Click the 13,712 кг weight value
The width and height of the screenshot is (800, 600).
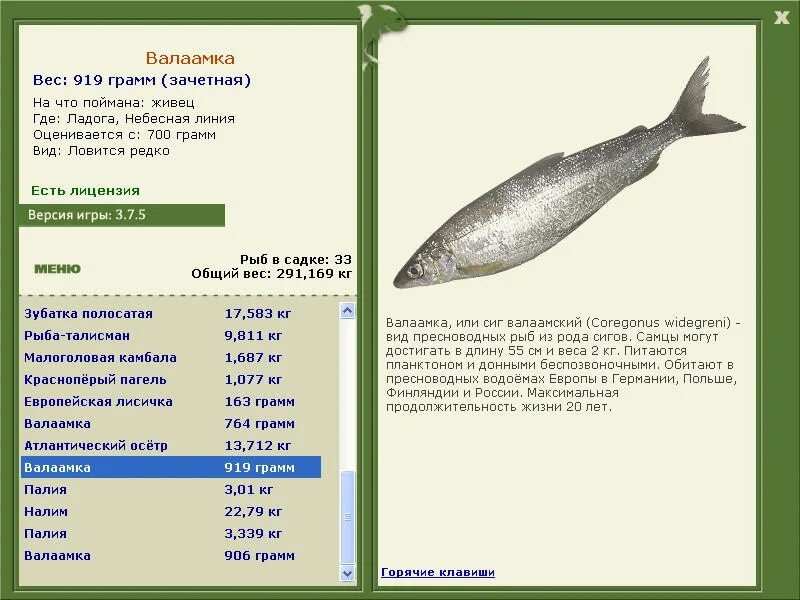(x=258, y=445)
